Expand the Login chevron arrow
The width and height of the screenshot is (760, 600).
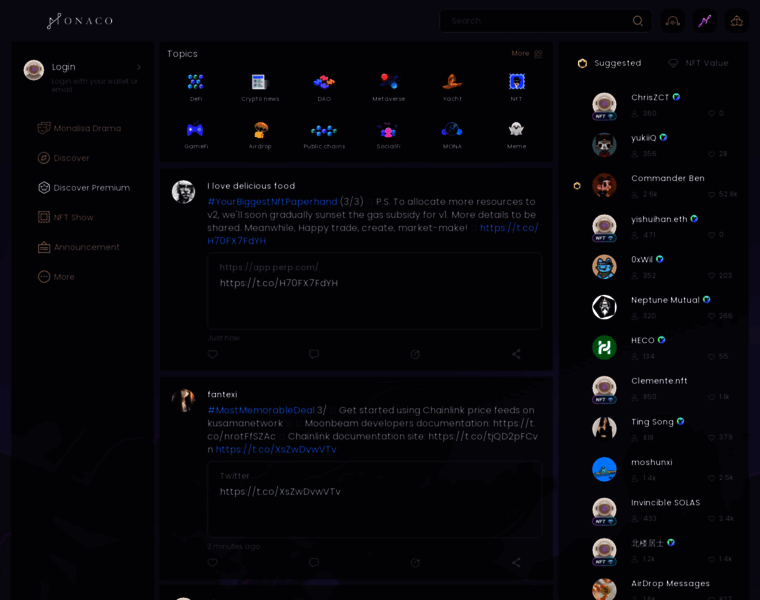click(x=139, y=67)
